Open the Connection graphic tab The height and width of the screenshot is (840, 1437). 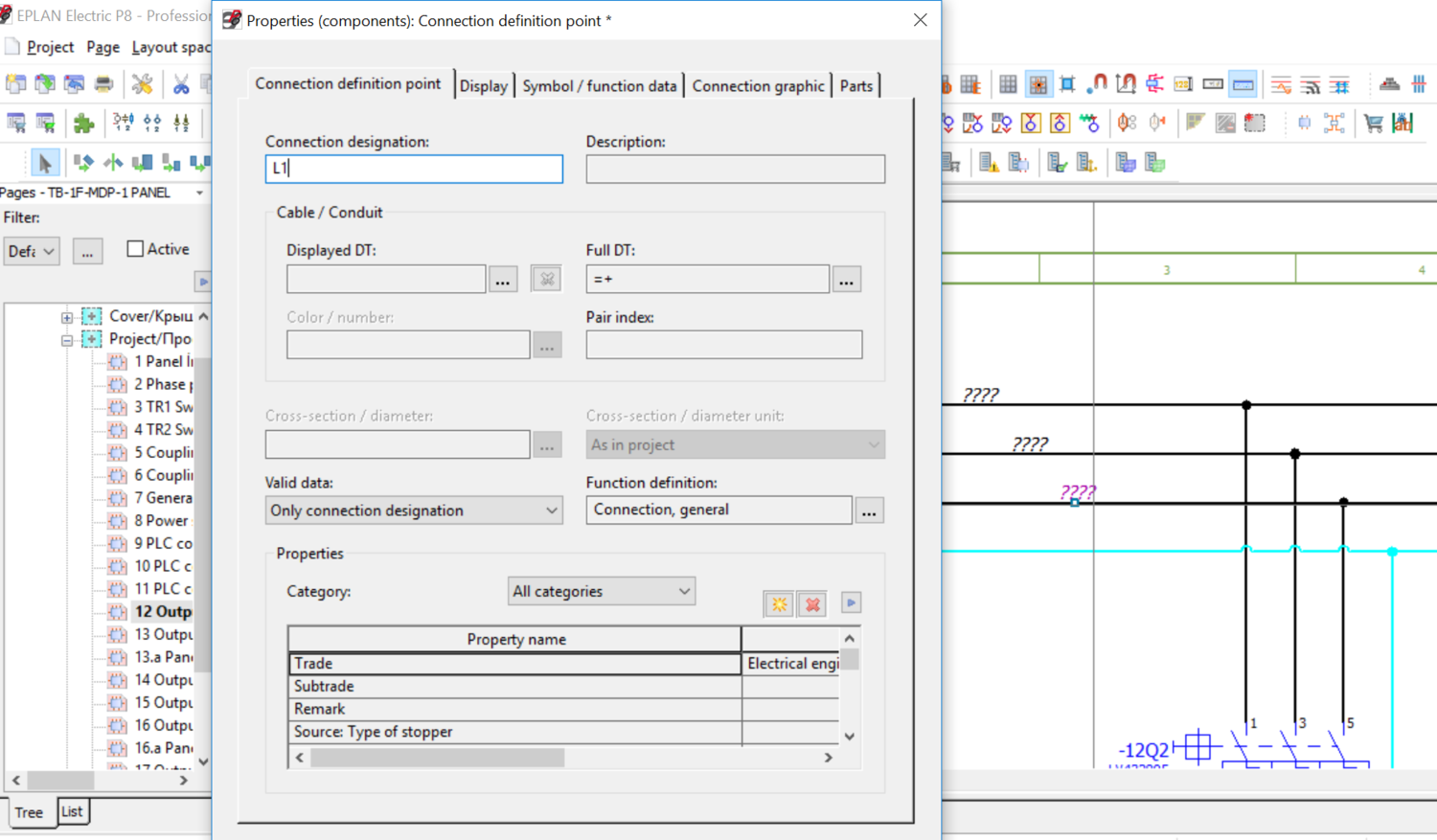[x=758, y=86]
